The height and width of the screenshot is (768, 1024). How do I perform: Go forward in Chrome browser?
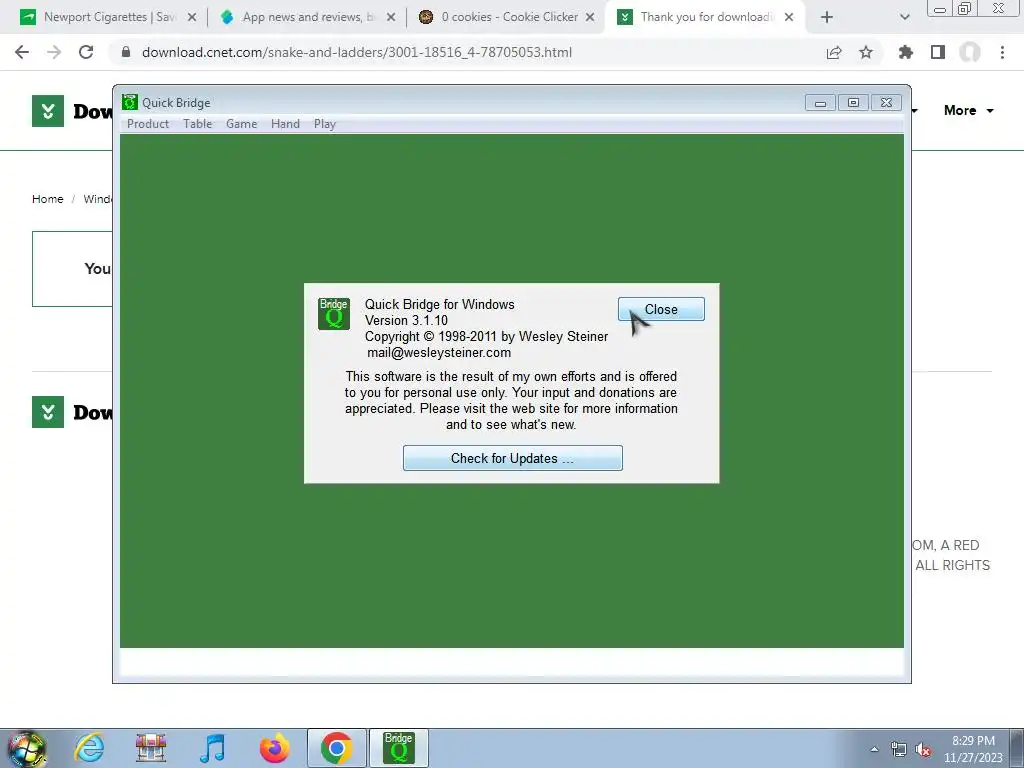click(54, 52)
